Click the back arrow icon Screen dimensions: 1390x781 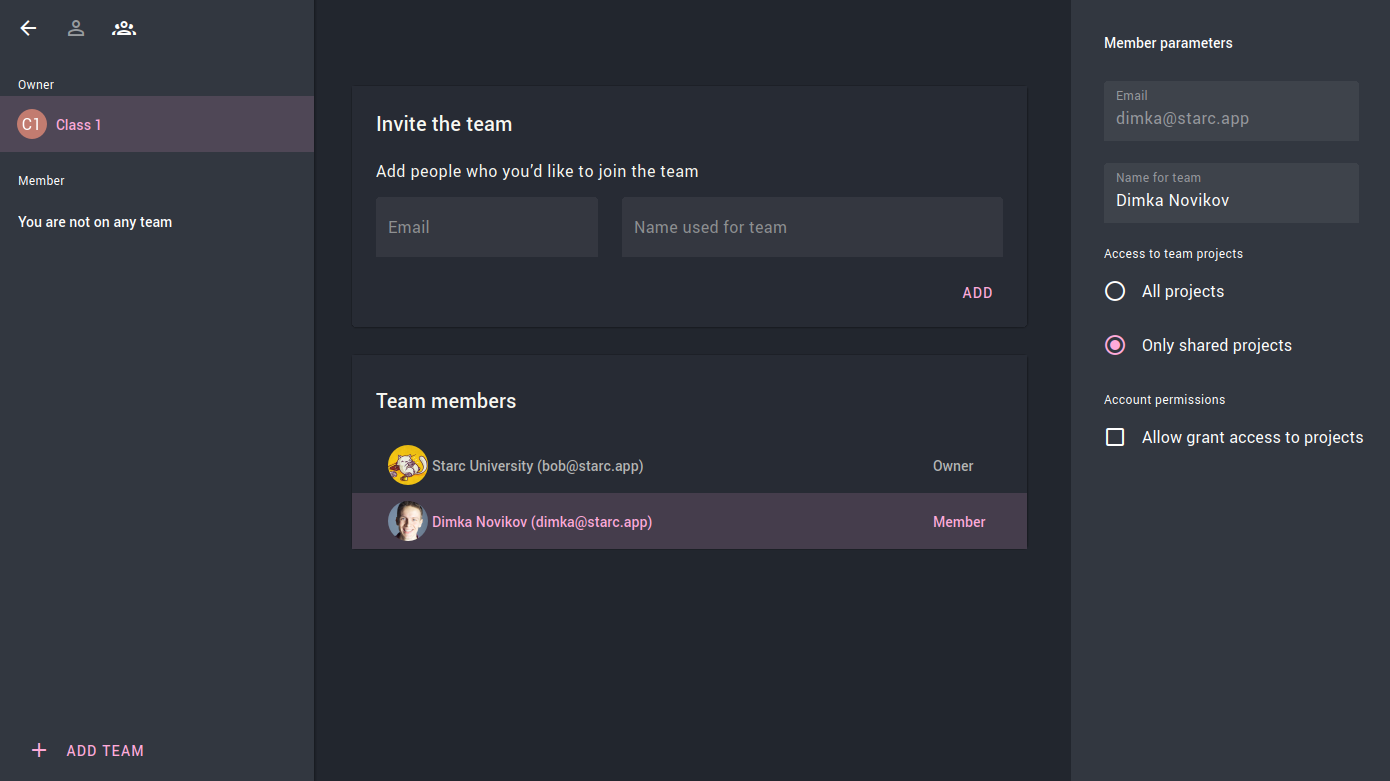[x=28, y=29]
